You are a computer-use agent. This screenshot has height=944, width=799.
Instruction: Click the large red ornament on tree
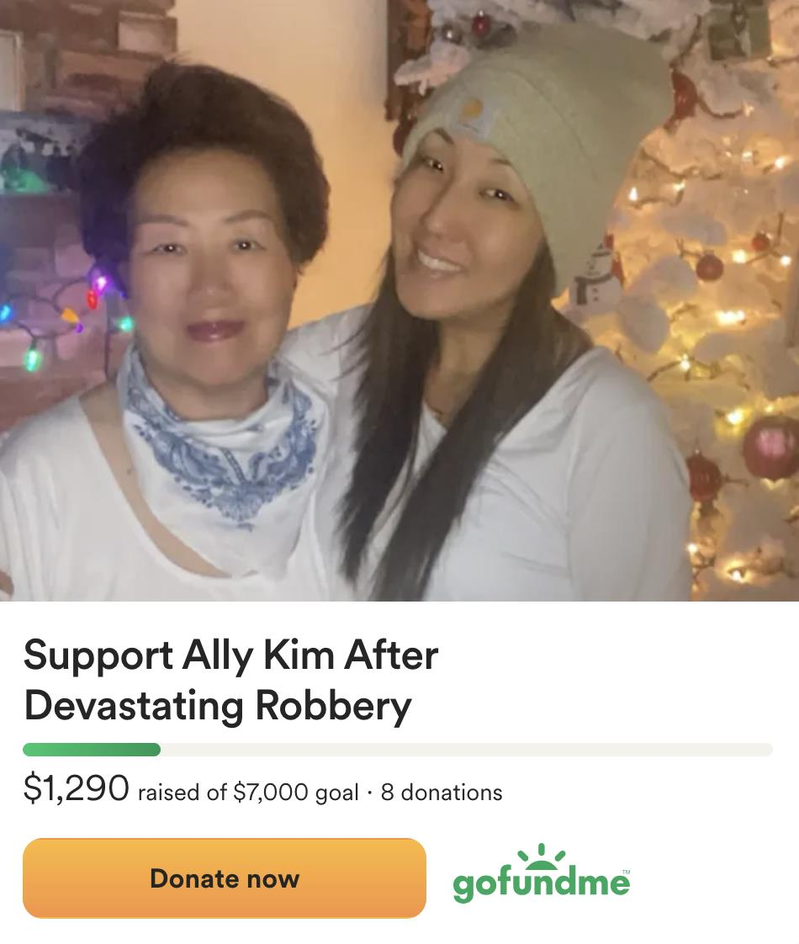(x=771, y=447)
